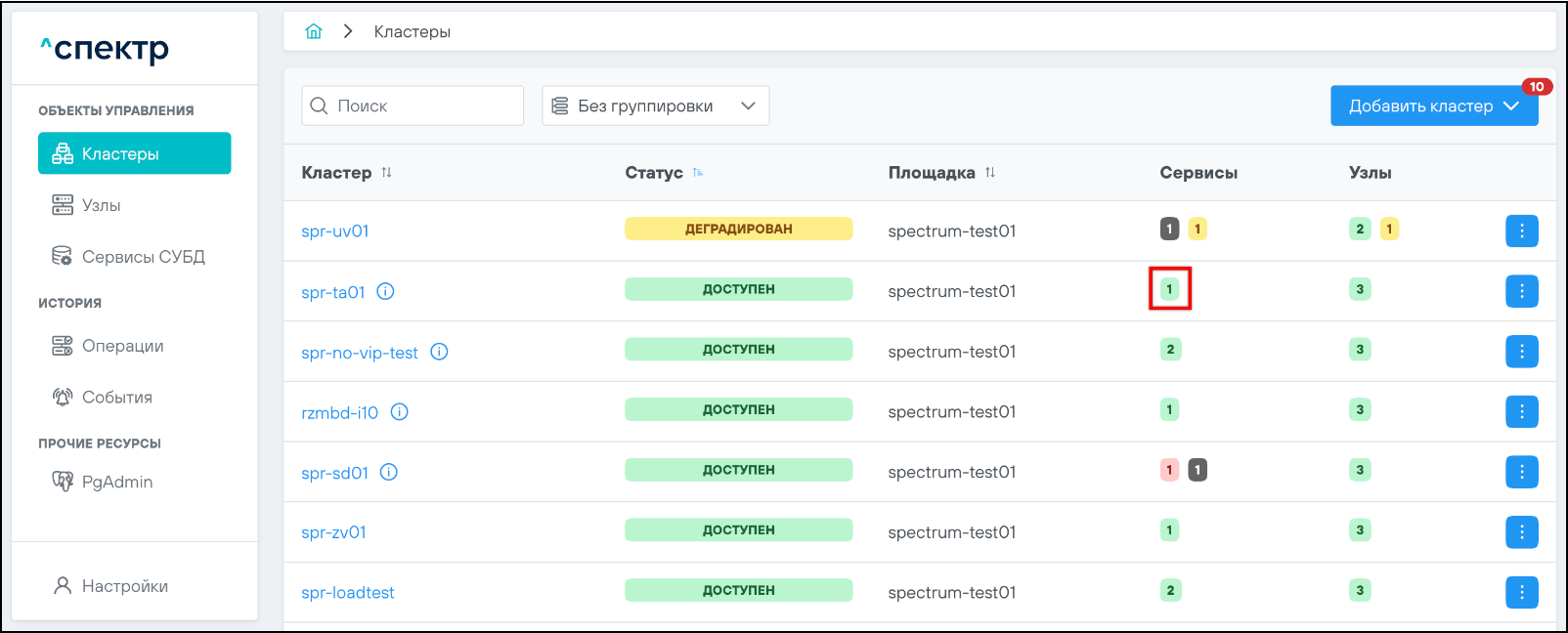The width and height of the screenshot is (1568, 633).
Task: Open the spr-zv01 cluster link
Action: point(333,532)
